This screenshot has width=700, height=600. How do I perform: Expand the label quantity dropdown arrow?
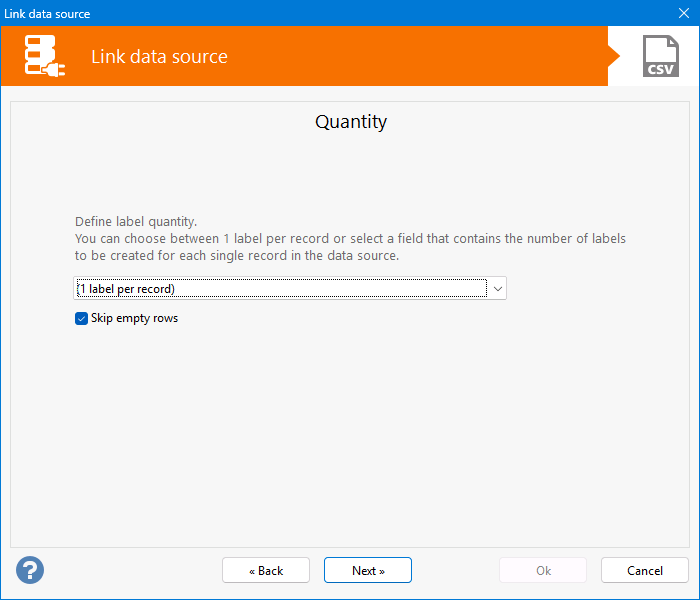498,289
